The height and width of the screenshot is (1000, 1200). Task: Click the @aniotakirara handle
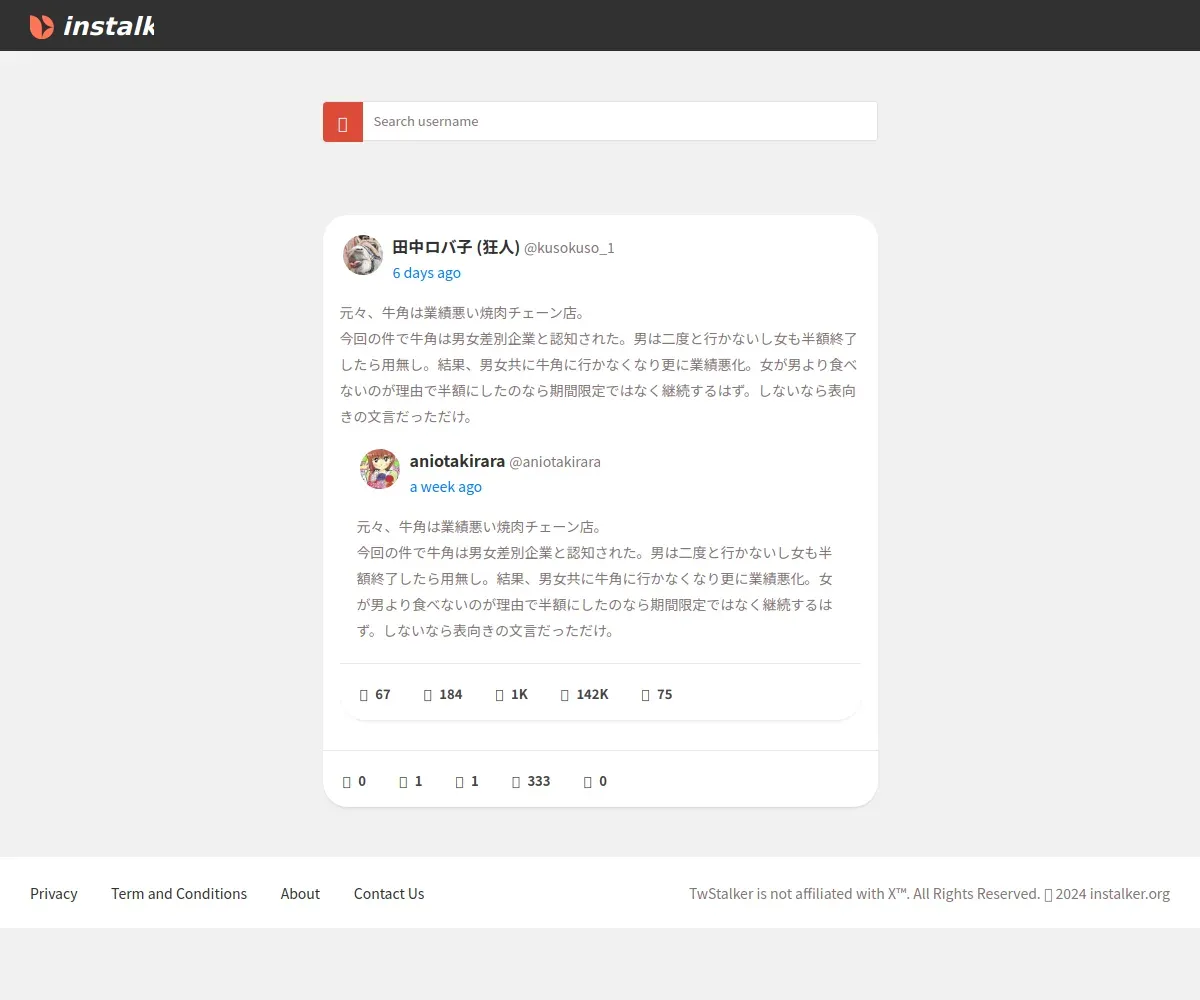555,462
